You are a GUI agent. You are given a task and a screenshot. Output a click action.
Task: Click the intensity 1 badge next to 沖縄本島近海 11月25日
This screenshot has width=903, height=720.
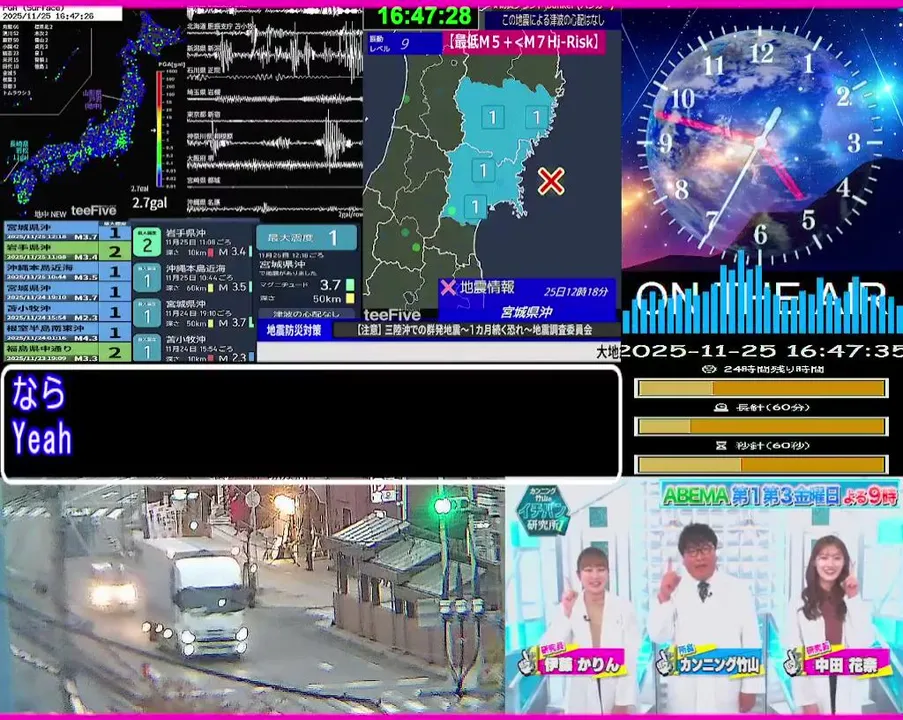point(147,280)
